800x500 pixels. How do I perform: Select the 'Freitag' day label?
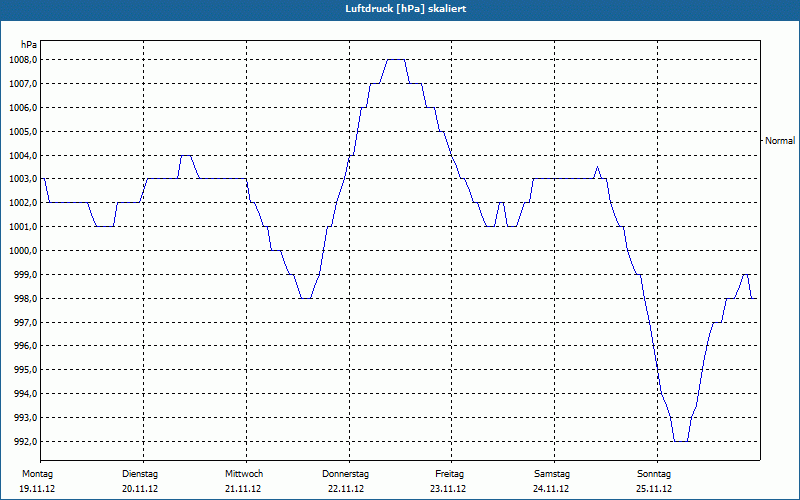[x=449, y=474]
